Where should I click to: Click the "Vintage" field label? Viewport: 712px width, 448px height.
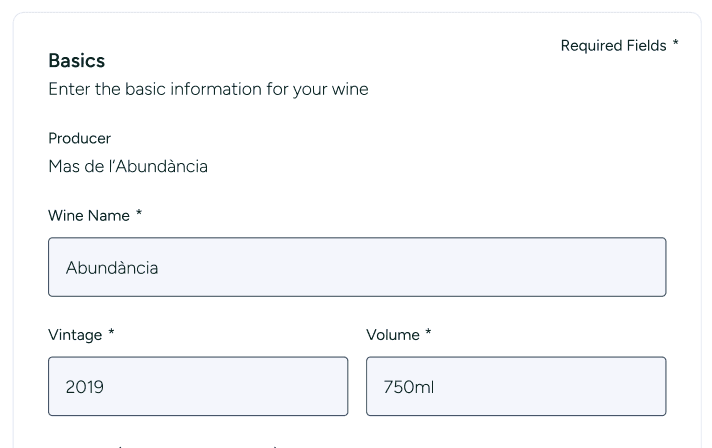75,335
